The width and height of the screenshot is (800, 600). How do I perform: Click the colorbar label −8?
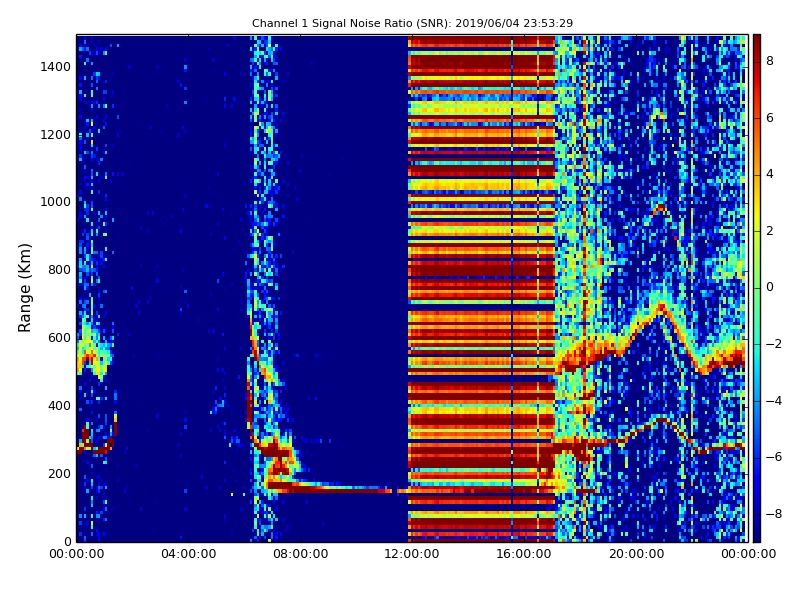coord(774,514)
